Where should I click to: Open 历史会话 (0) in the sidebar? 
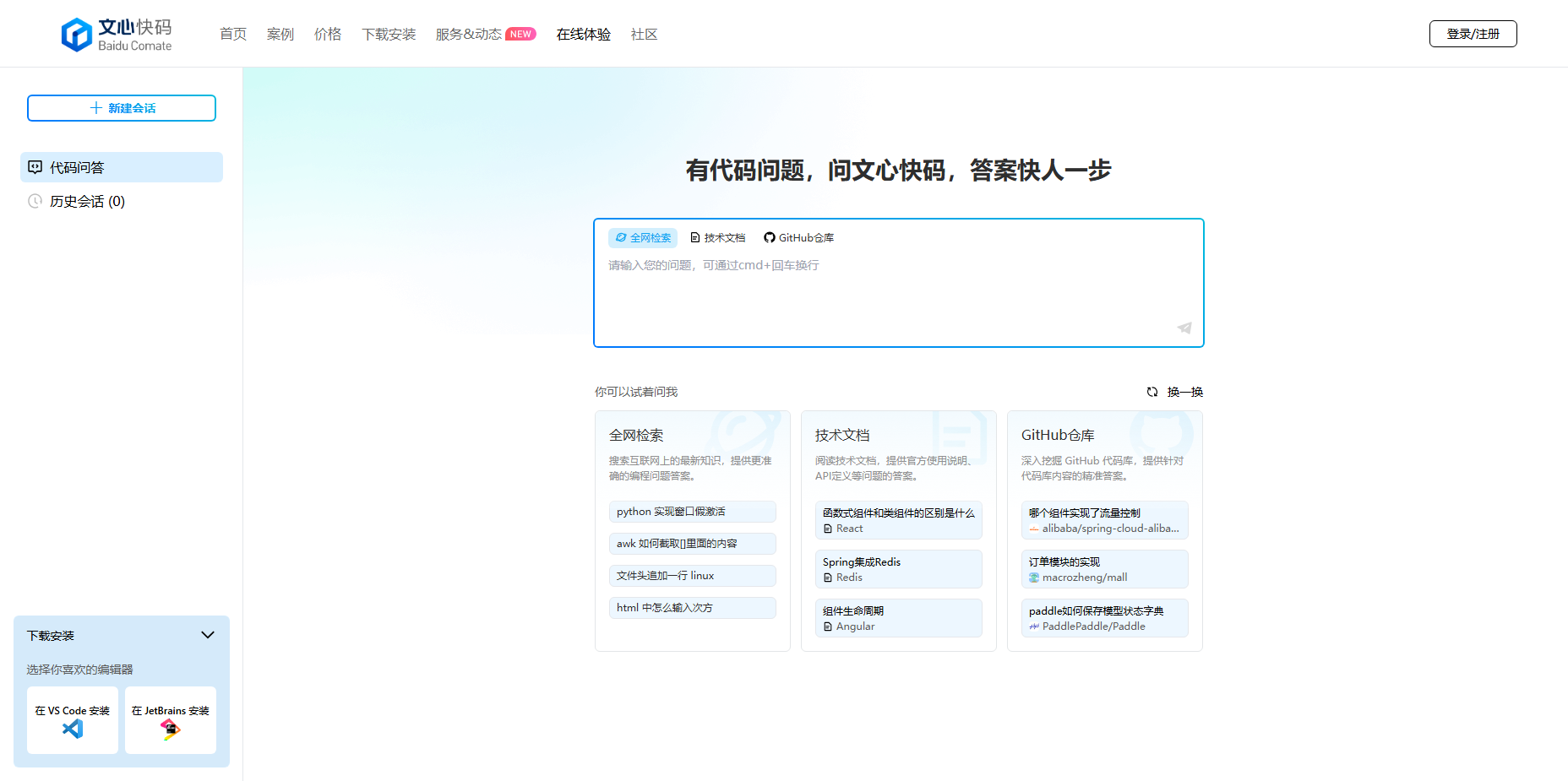122,201
